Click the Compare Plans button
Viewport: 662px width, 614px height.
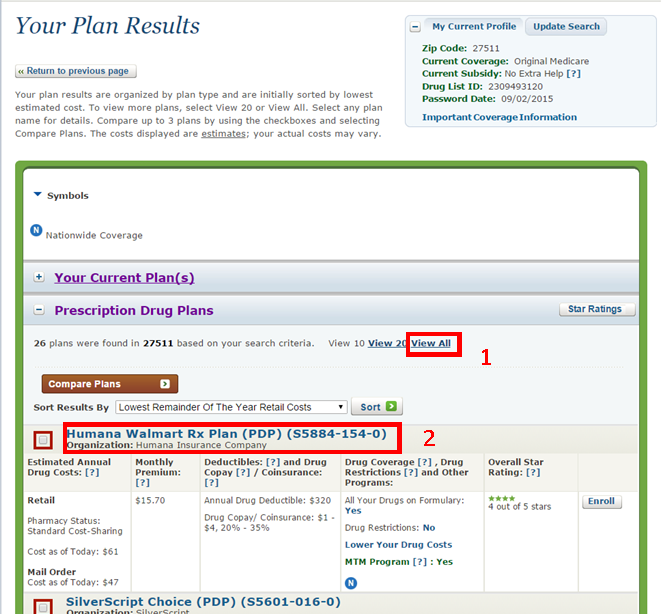coord(110,384)
